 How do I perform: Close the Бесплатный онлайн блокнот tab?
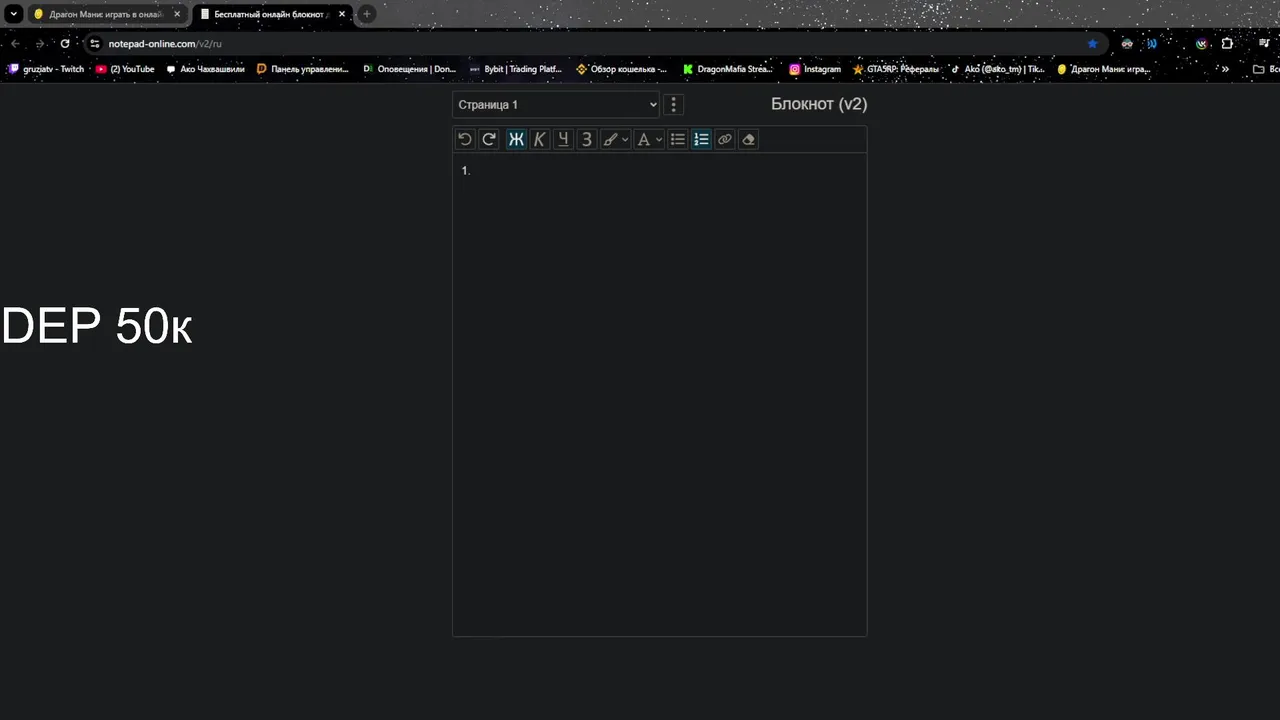tap(341, 14)
